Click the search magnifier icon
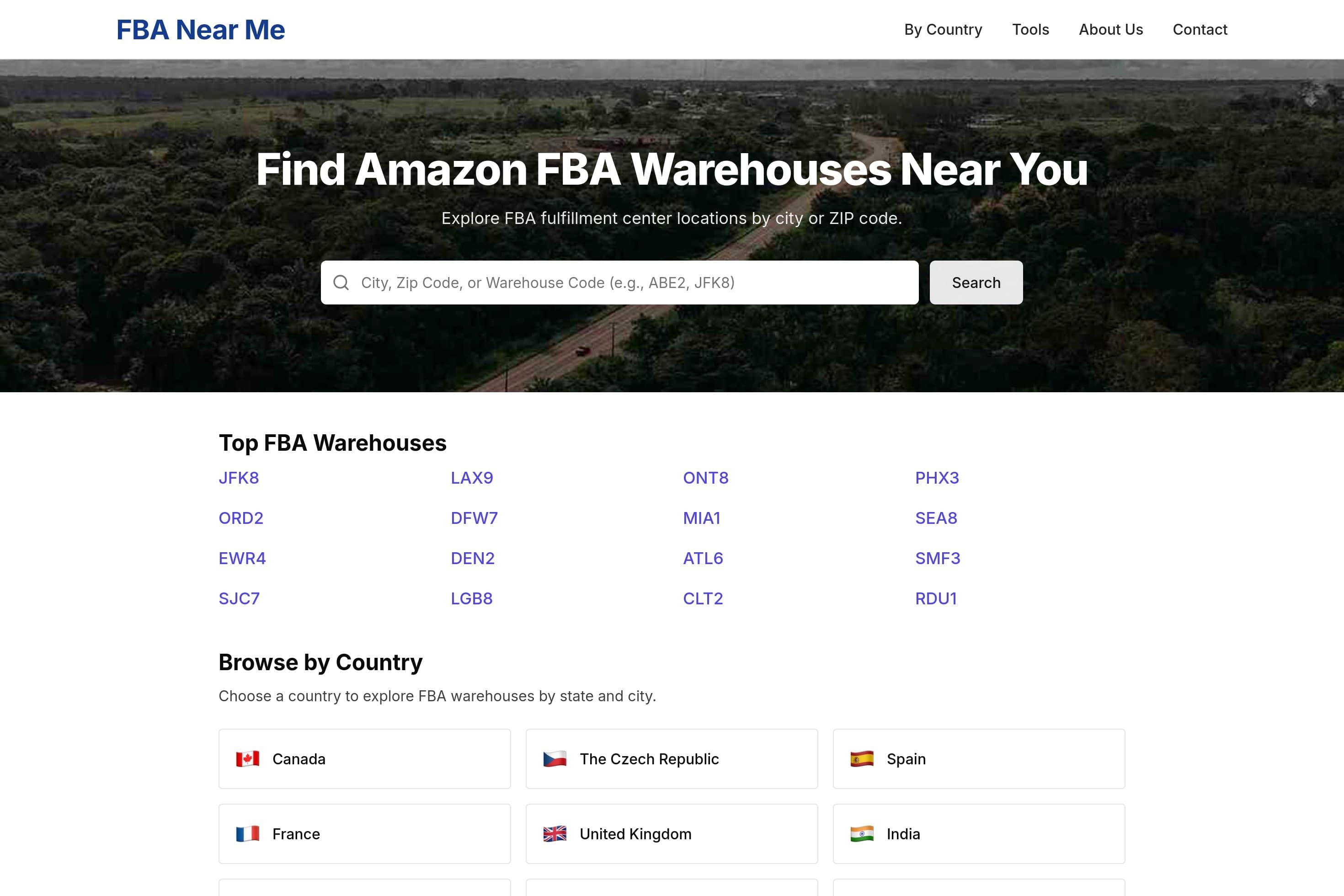The height and width of the screenshot is (896, 1344). tap(342, 283)
